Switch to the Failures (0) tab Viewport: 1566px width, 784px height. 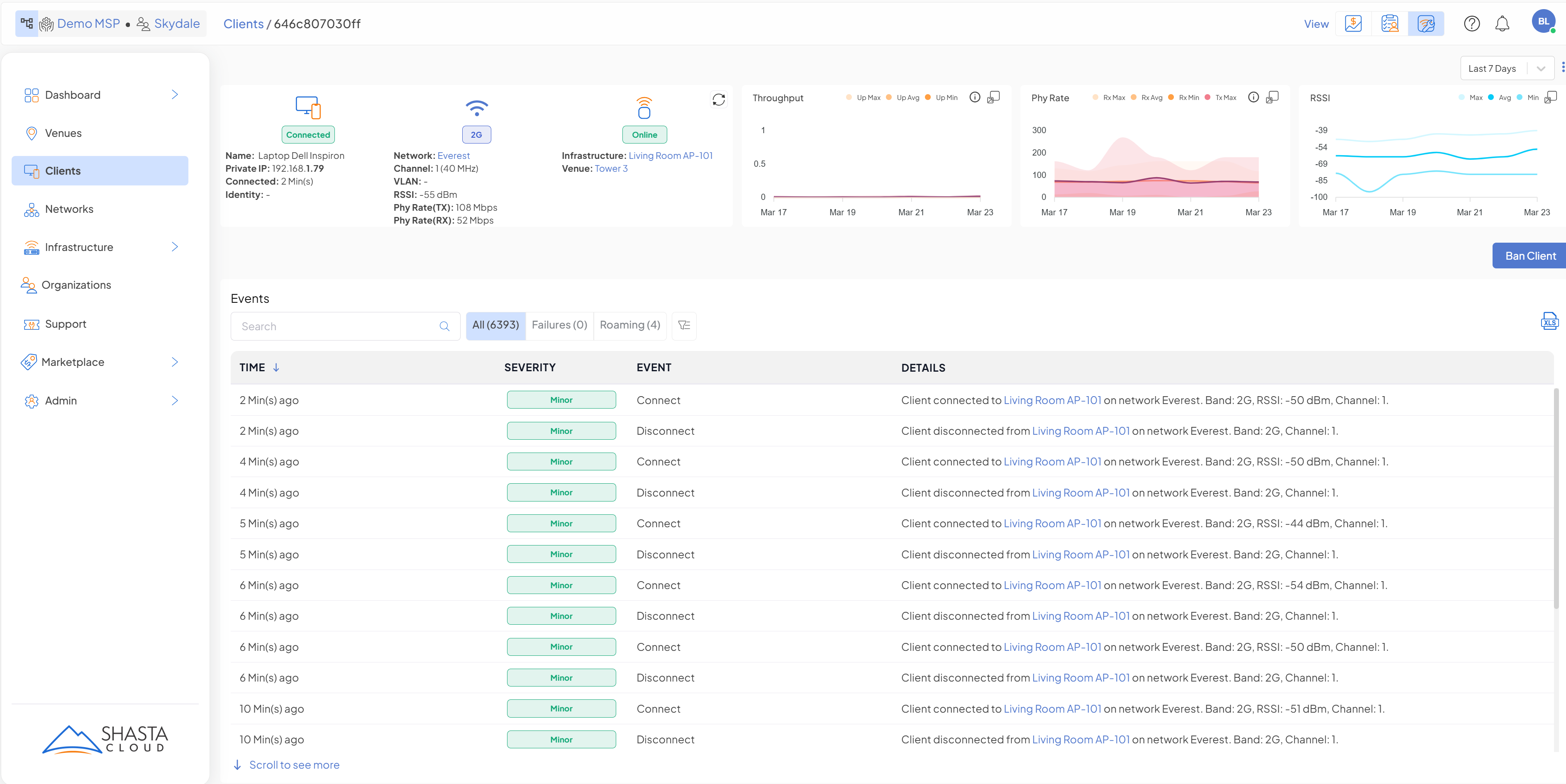[559, 325]
